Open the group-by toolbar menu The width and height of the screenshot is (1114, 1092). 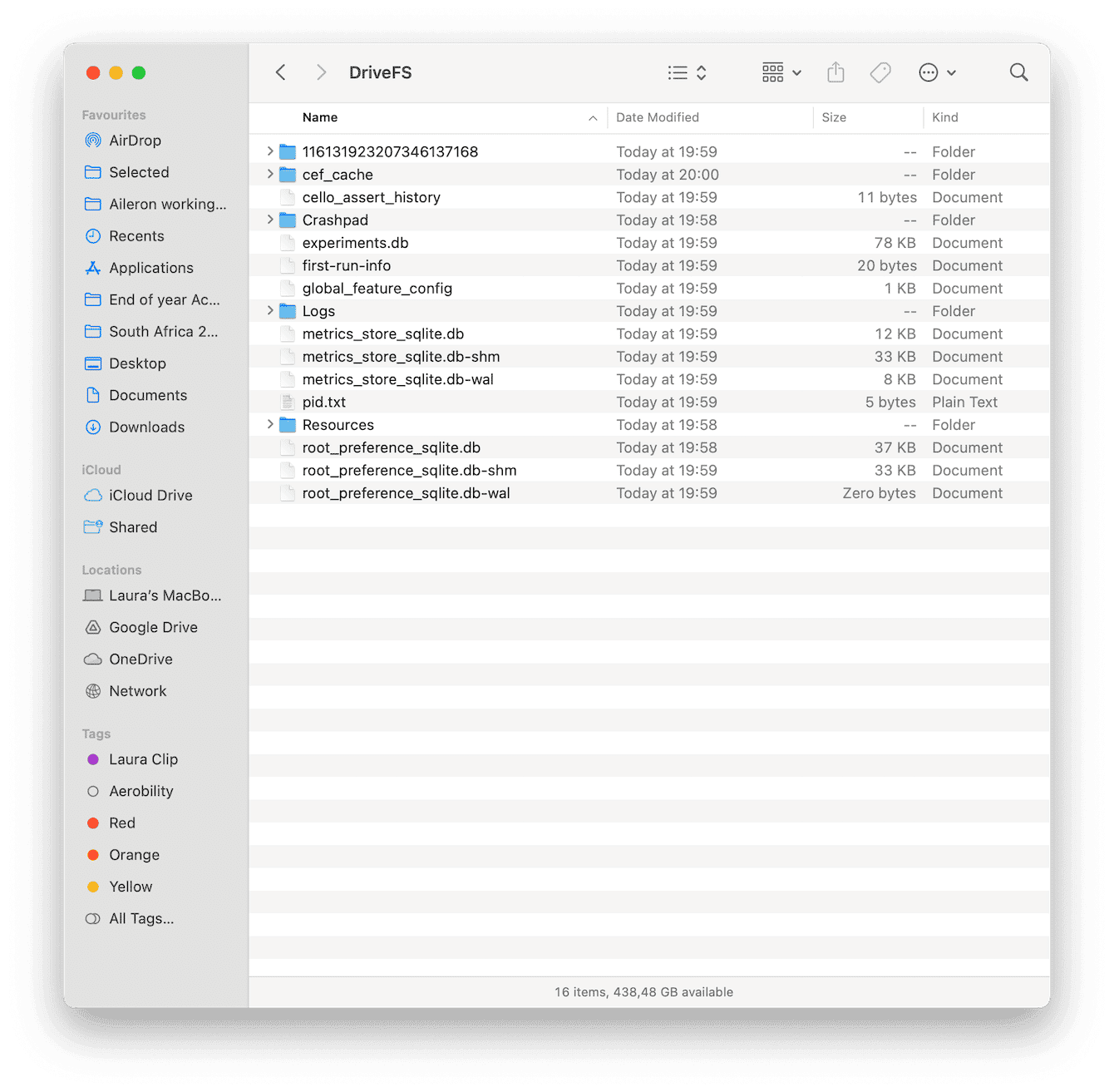point(780,72)
